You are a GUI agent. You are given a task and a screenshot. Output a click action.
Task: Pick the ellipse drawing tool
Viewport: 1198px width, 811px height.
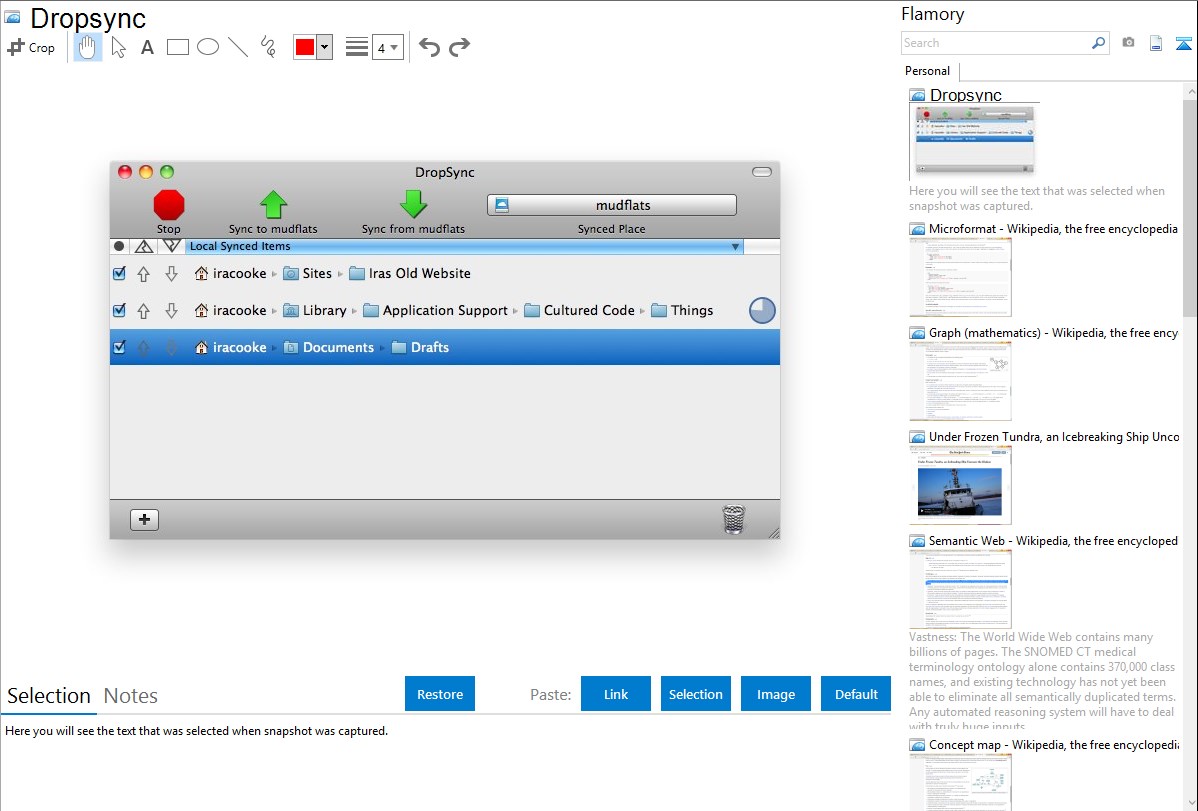pyautogui.click(x=208, y=47)
